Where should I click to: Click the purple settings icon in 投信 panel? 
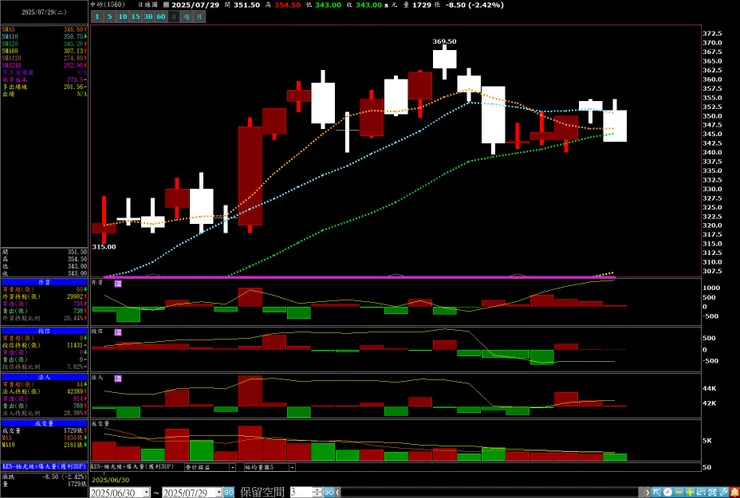[118, 332]
